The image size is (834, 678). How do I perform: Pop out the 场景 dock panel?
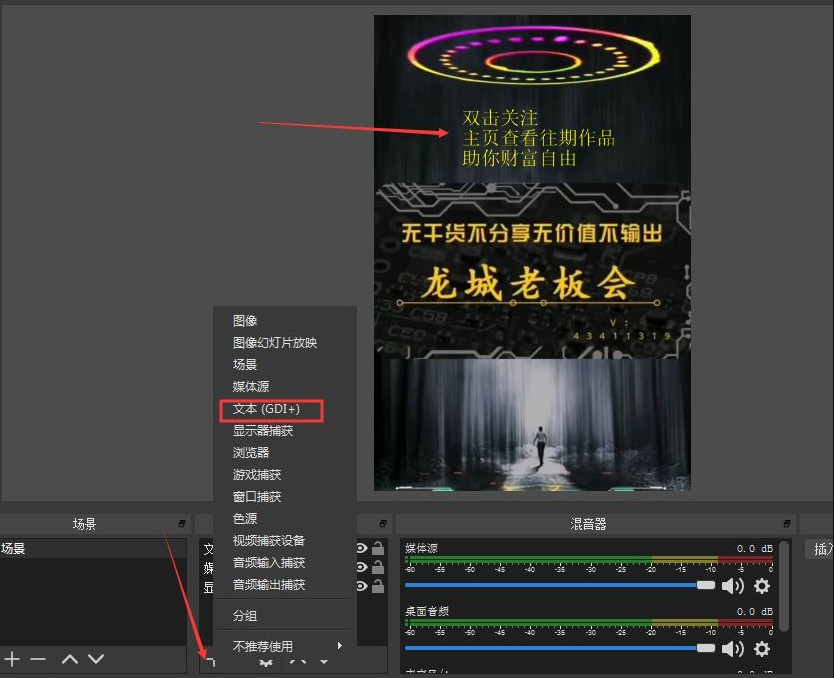pos(182,524)
